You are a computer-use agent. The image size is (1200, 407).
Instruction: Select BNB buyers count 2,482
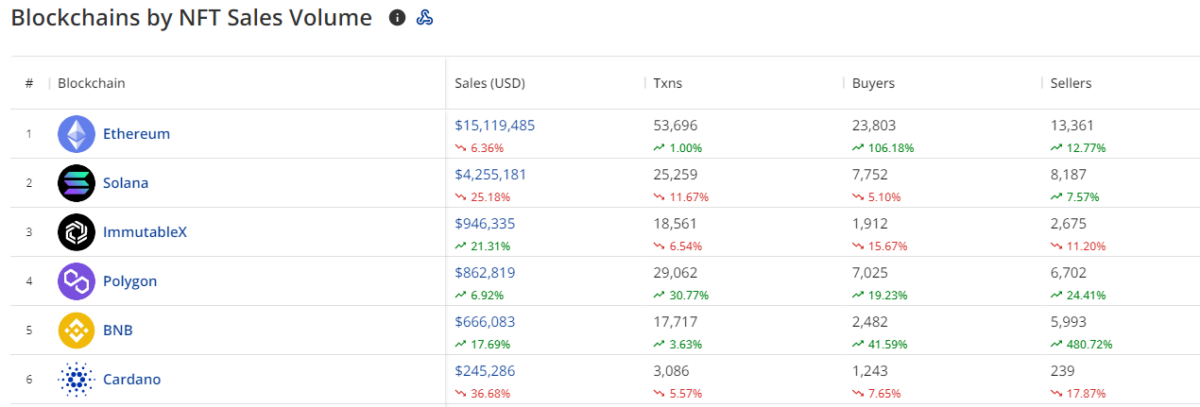870,321
